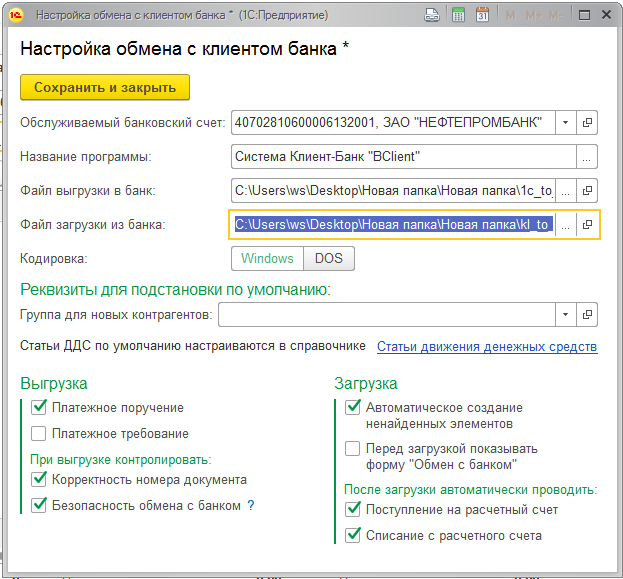623x579 pixels.
Task: Toggle Автоматическое создание ненайденных элементов checkbox
Action: [353, 407]
